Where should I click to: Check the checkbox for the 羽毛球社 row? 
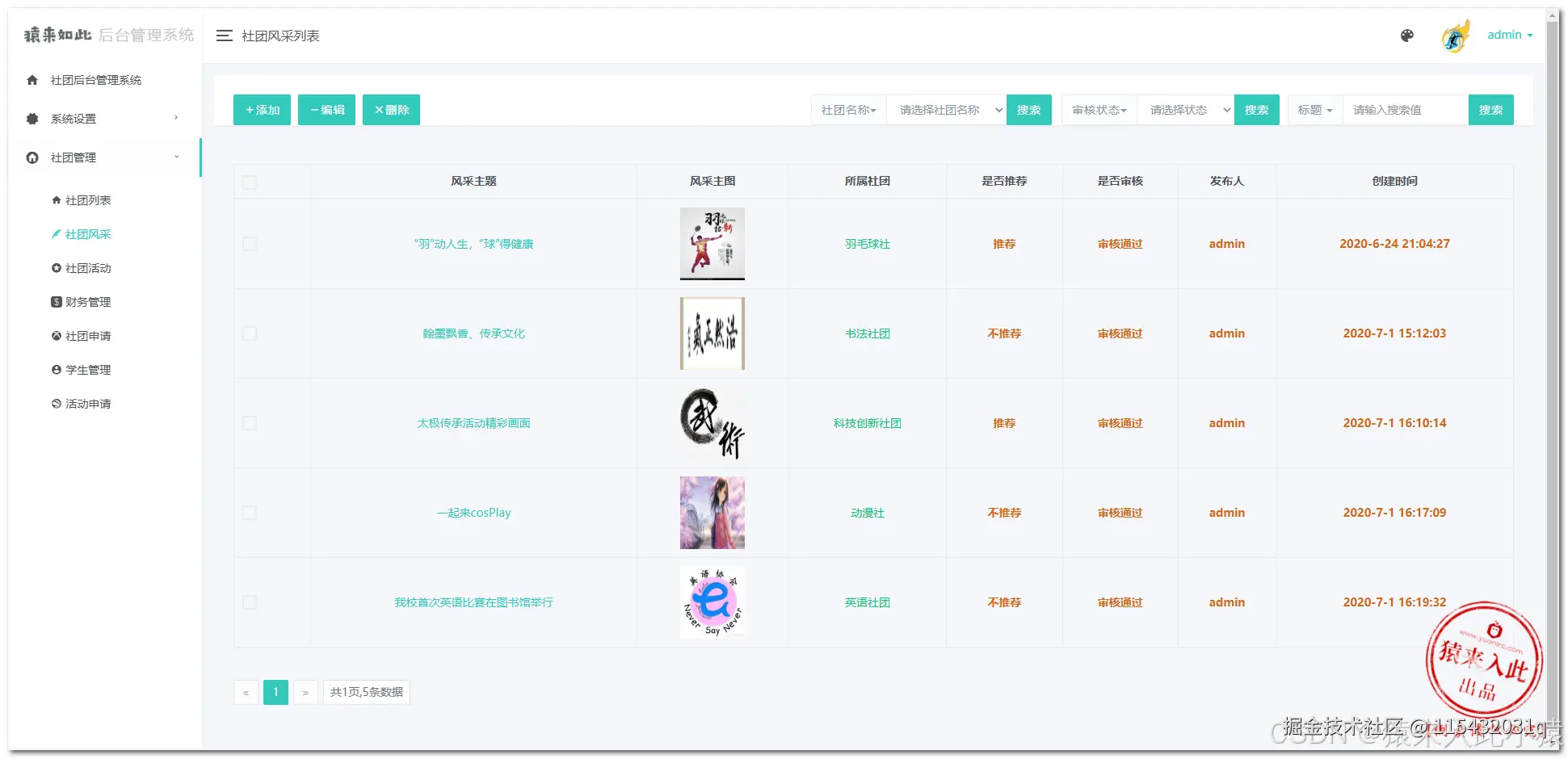point(250,243)
